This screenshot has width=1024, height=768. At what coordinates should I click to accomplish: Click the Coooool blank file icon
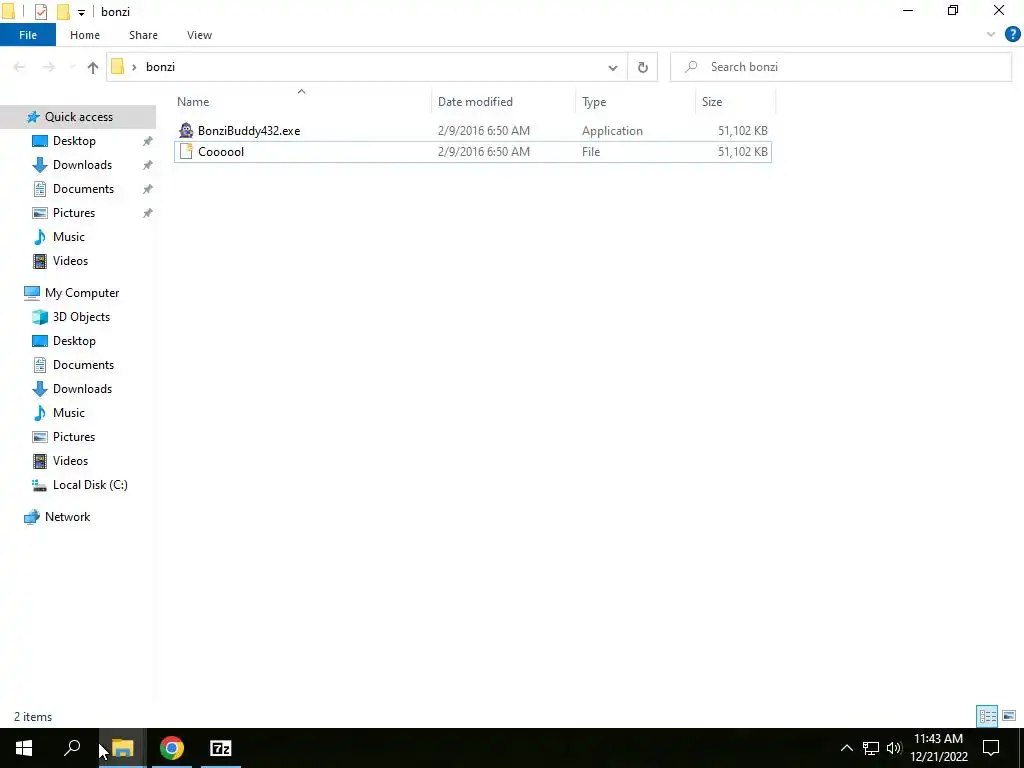pos(186,152)
